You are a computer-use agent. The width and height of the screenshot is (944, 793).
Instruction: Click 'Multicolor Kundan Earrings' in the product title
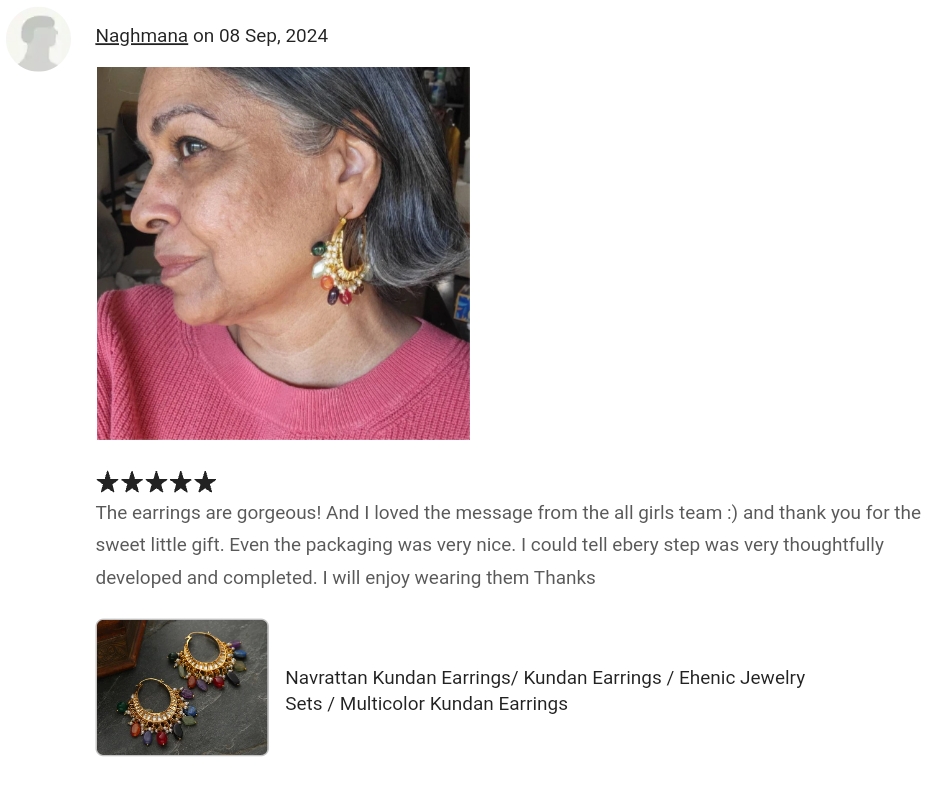tap(453, 704)
